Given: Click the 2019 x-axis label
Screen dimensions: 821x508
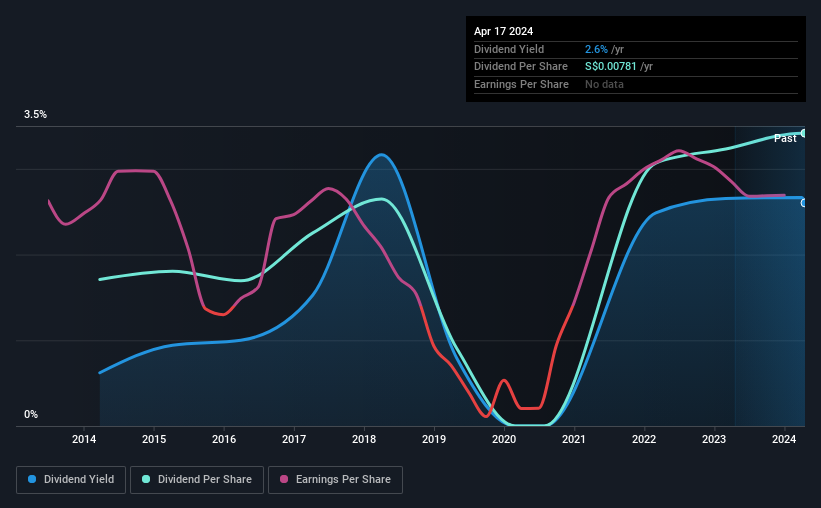Looking at the screenshot, I should click(434, 439).
